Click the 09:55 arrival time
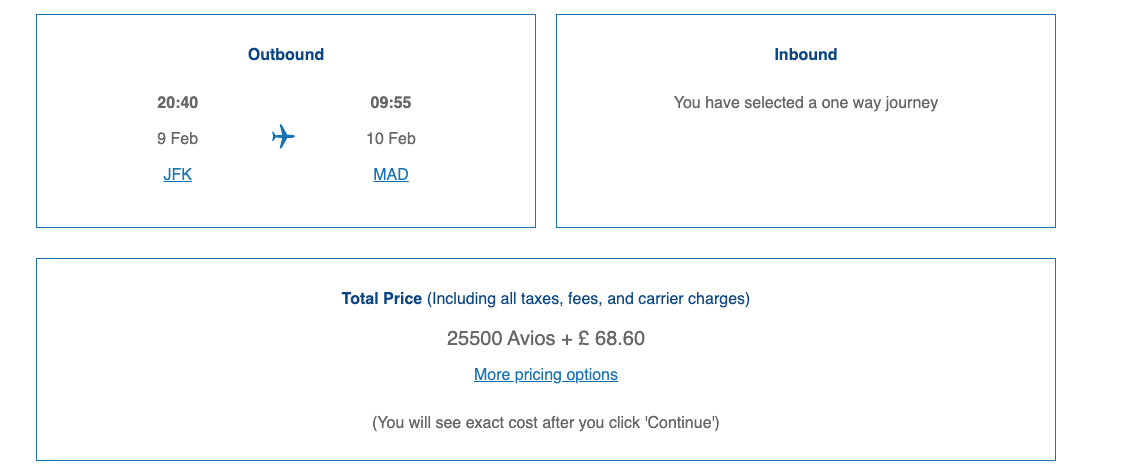1137x475 pixels. click(391, 102)
